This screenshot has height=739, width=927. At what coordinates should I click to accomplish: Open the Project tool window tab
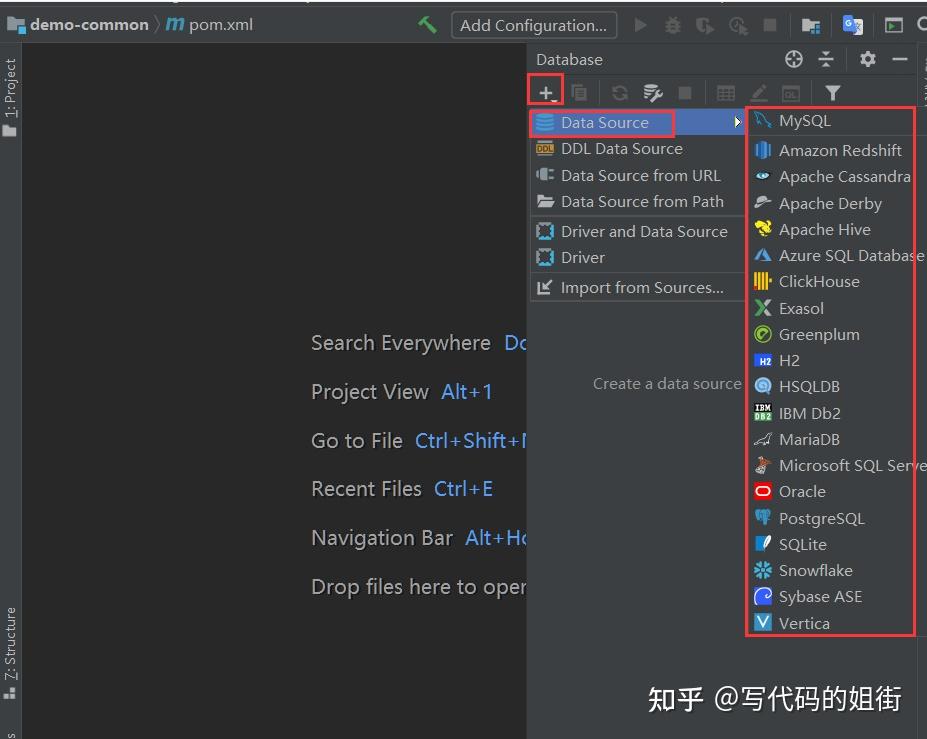coord(10,97)
